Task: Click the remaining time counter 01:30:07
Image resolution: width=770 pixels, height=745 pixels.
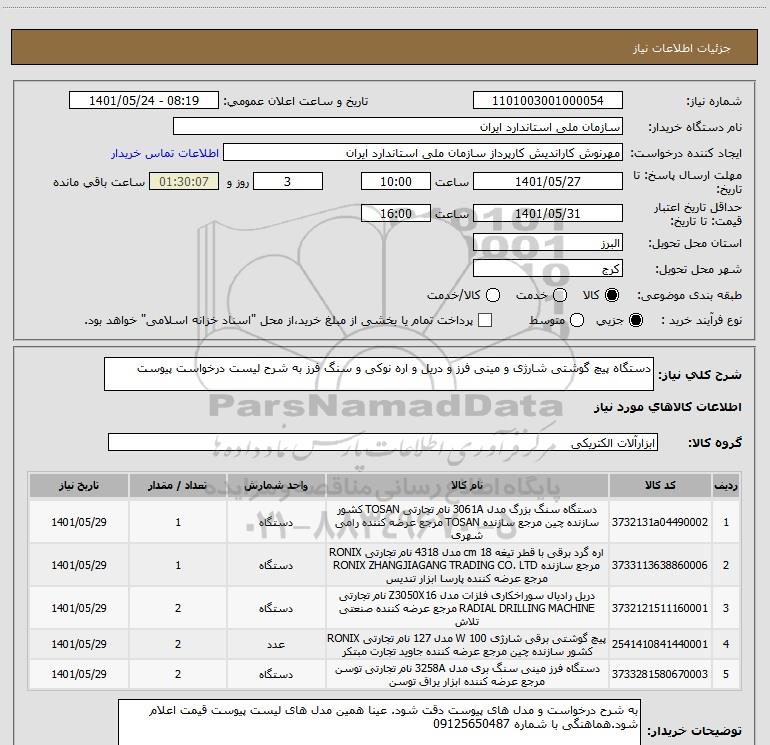Action: [184, 181]
